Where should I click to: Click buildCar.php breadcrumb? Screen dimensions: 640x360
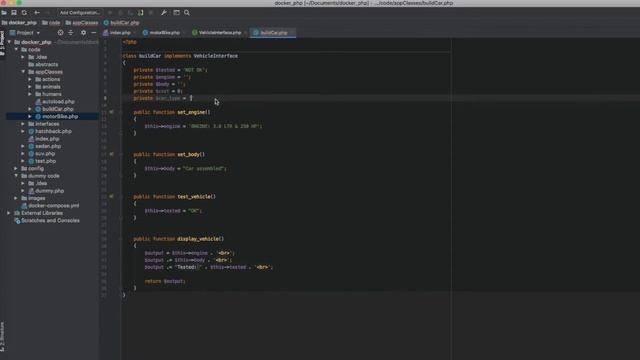coord(122,23)
